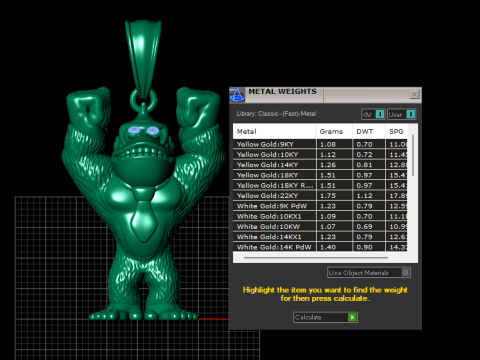Click the 1.75 grams value for 22KY
480x360 pixels.
pos(328,196)
